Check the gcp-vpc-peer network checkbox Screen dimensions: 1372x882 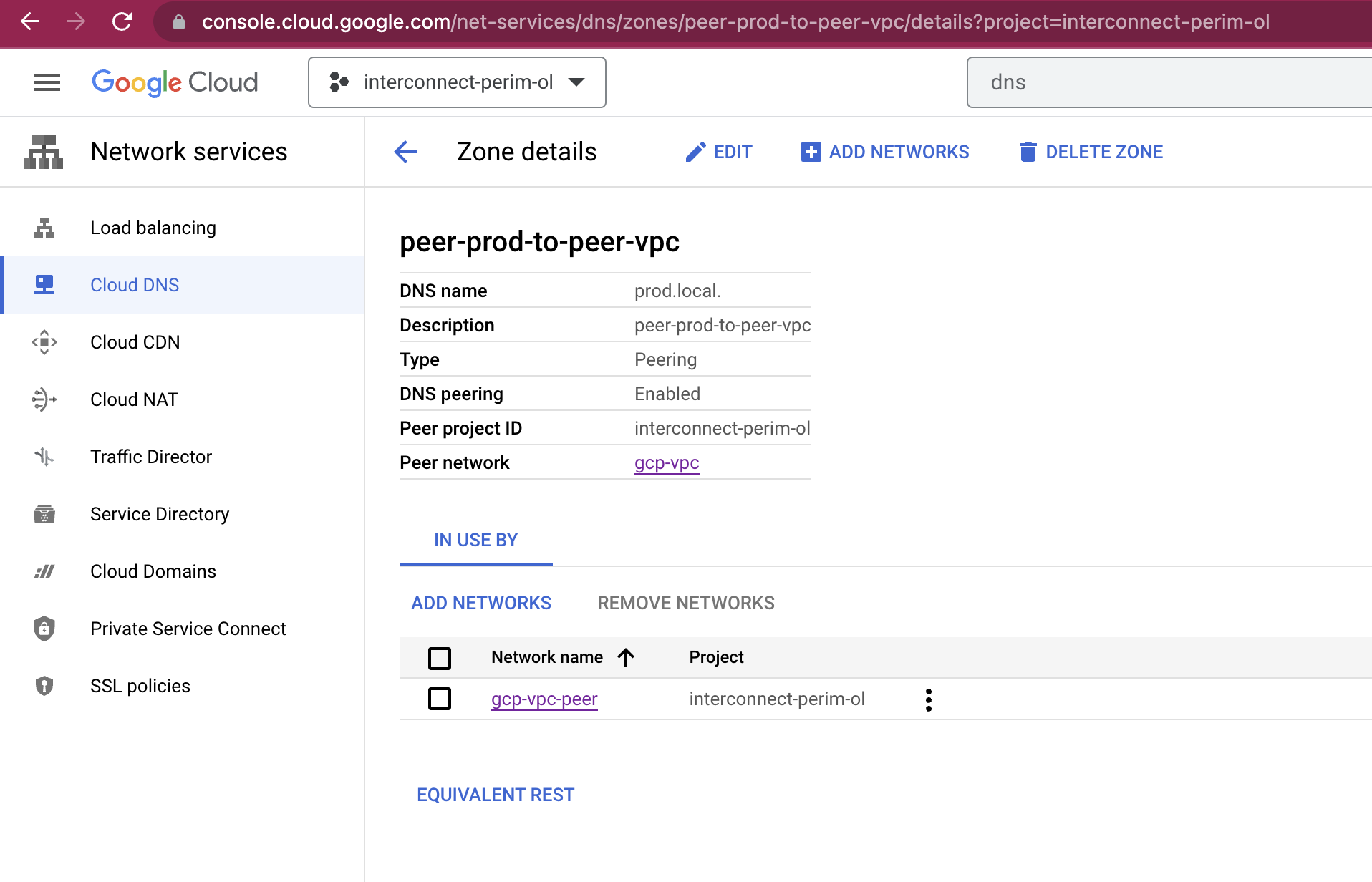440,699
